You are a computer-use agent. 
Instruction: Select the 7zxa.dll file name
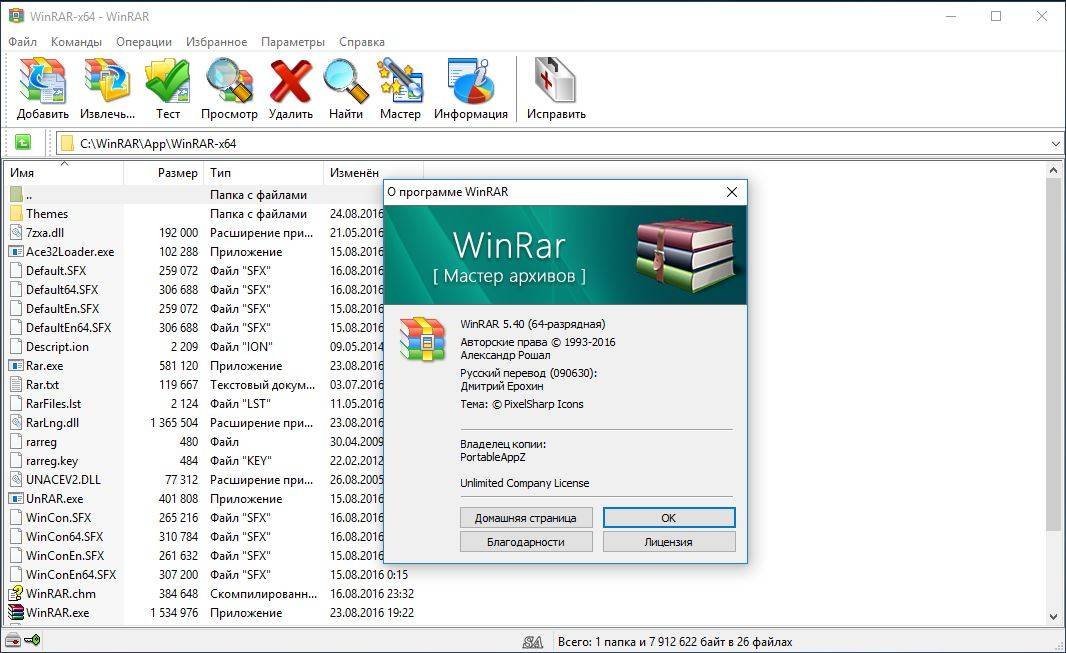(45, 232)
